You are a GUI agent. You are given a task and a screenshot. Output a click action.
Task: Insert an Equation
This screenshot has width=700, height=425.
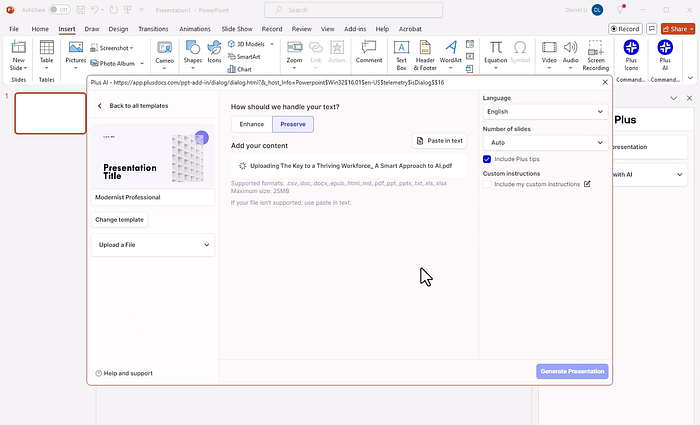tap(496, 55)
